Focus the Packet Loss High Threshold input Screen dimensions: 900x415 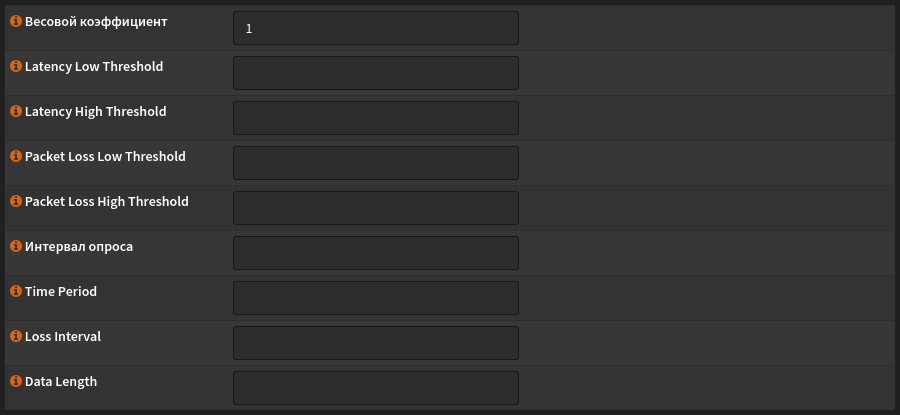[x=376, y=208]
